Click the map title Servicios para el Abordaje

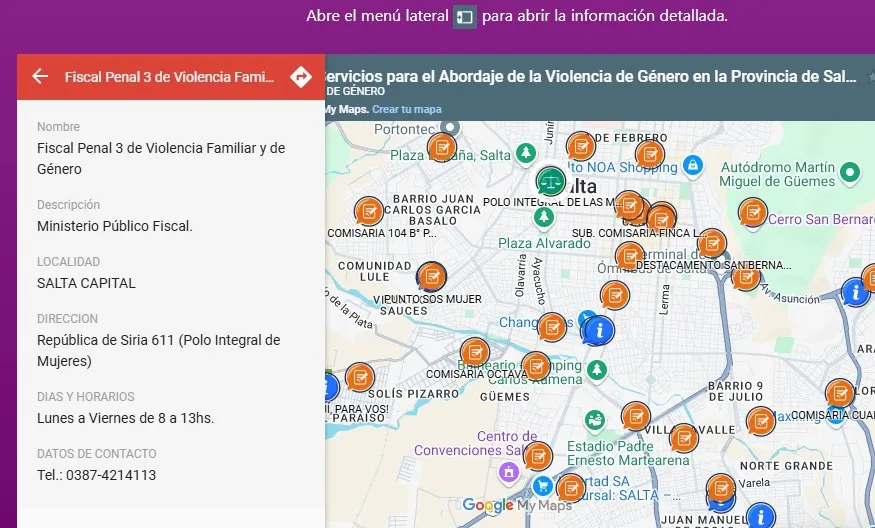tap(591, 76)
